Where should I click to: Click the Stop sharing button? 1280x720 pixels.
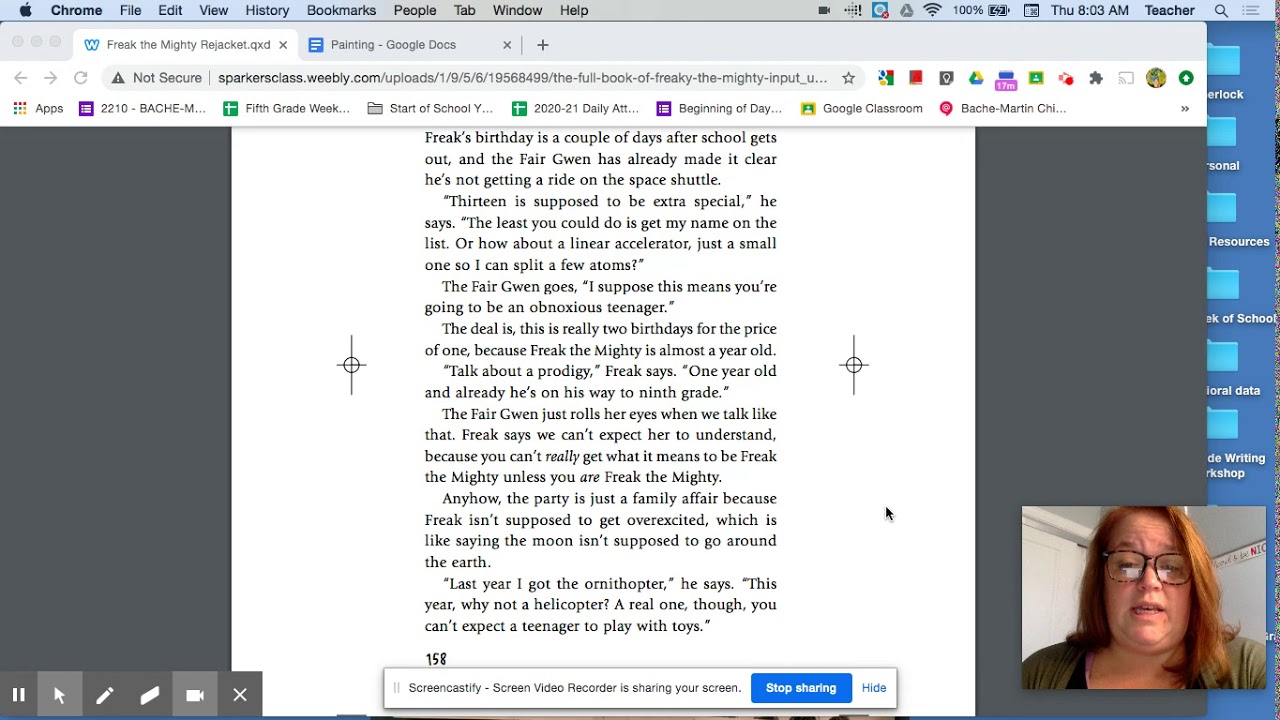click(x=800, y=688)
